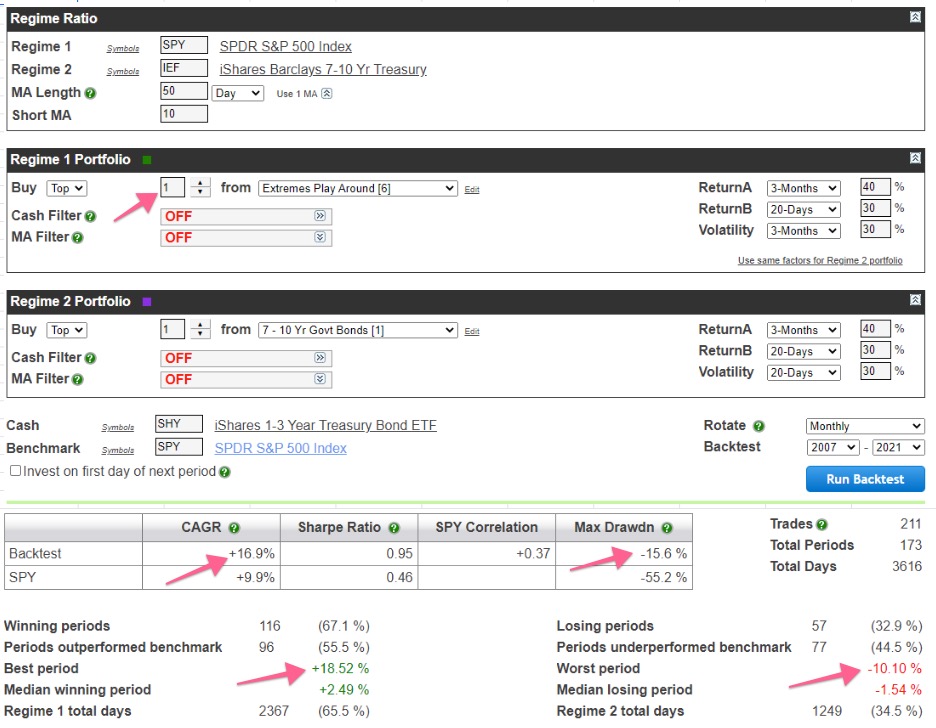
Task: Click Symbols link beside Regime 1
Action: 123,48
